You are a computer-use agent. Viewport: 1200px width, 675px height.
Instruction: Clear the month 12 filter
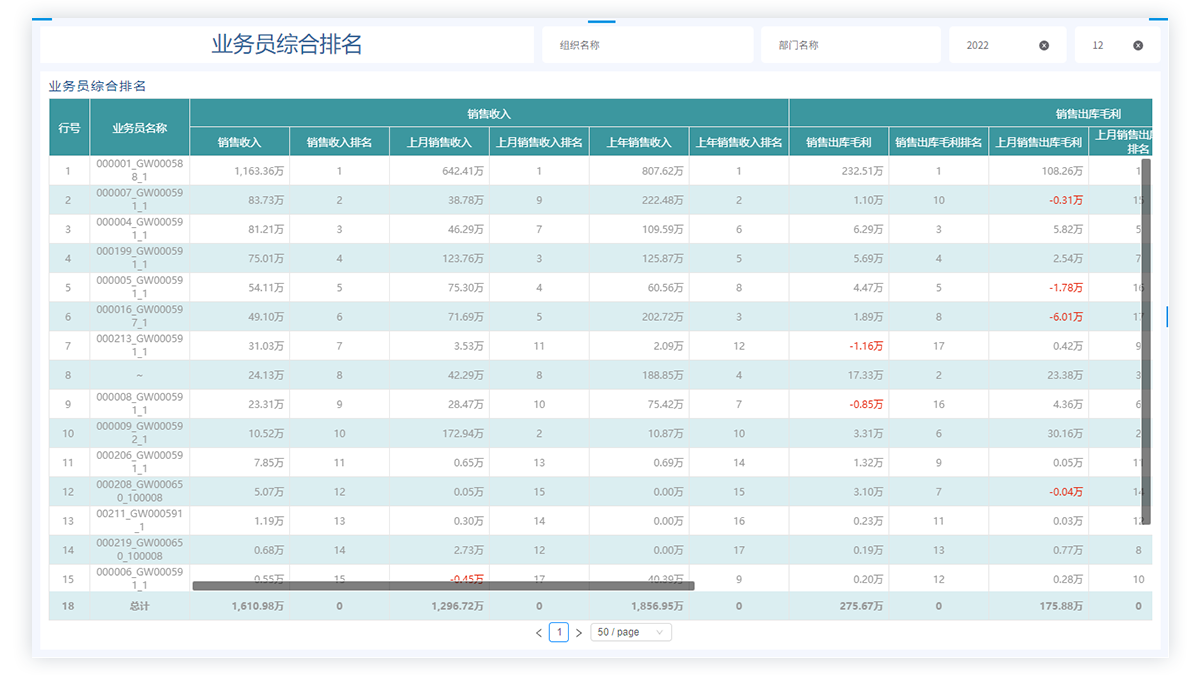point(1138,45)
